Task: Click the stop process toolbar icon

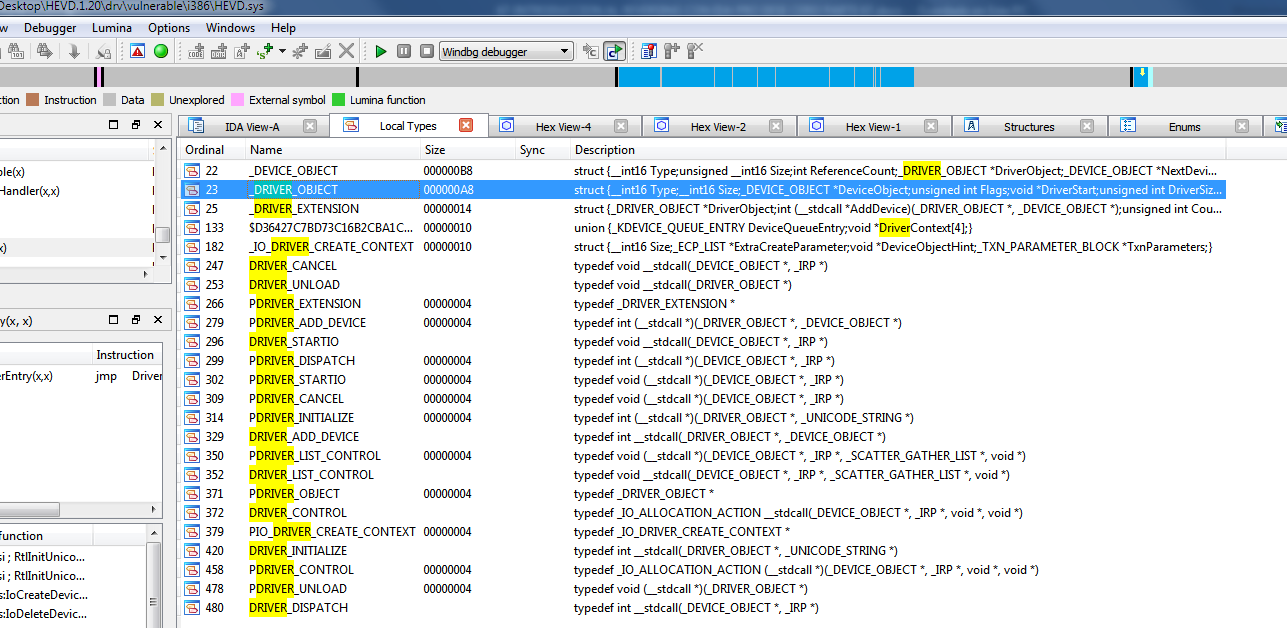Action: (x=427, y=51)
